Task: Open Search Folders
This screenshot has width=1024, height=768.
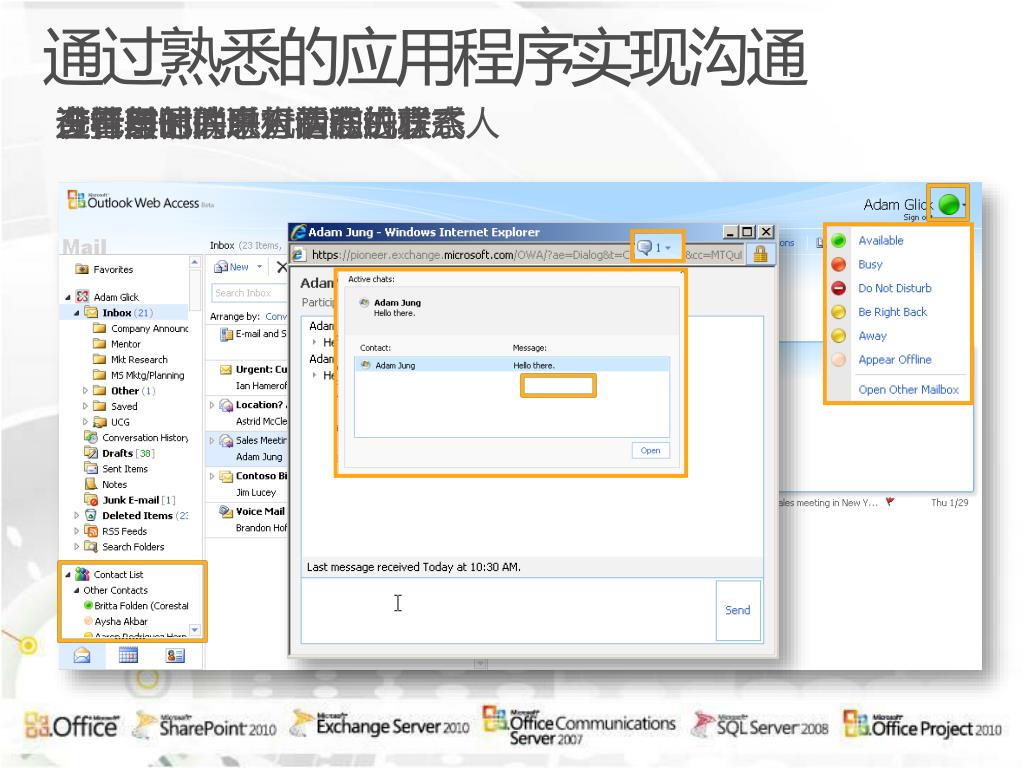Action: [133, 547]
